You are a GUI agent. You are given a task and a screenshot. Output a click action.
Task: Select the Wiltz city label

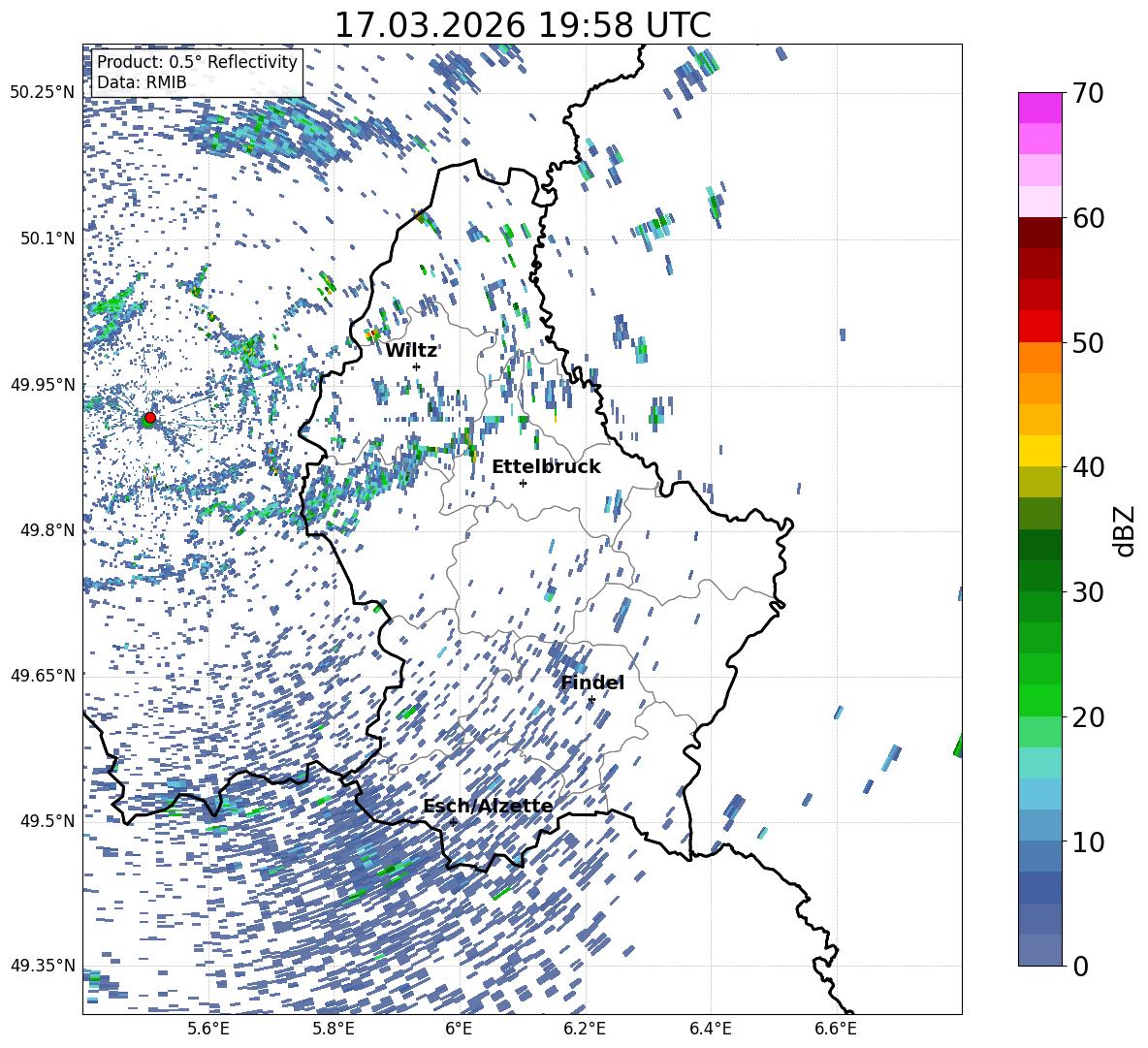pos(411,350)
